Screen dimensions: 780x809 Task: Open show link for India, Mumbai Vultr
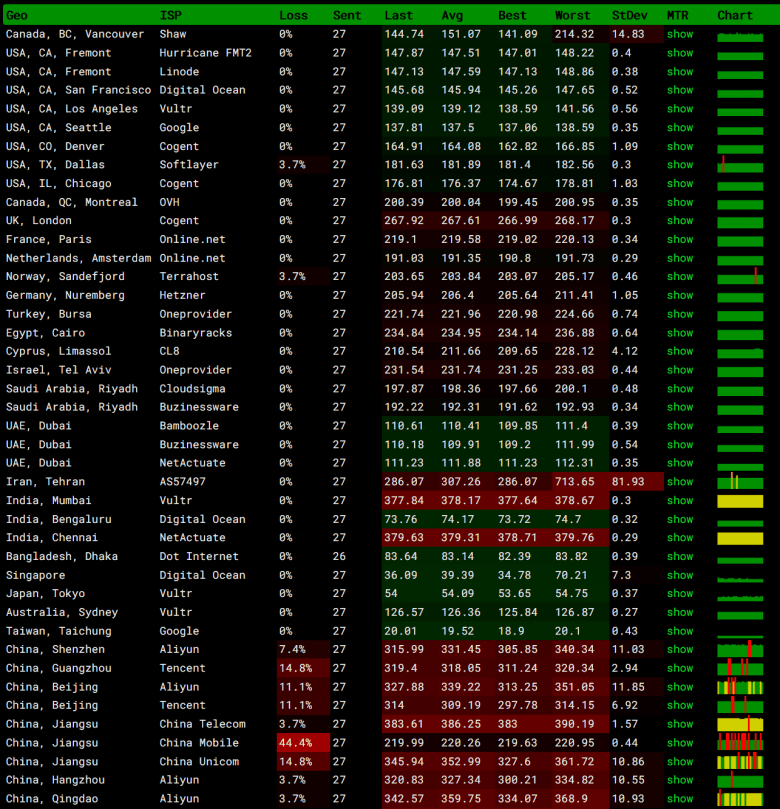click(x=679, y=500)
